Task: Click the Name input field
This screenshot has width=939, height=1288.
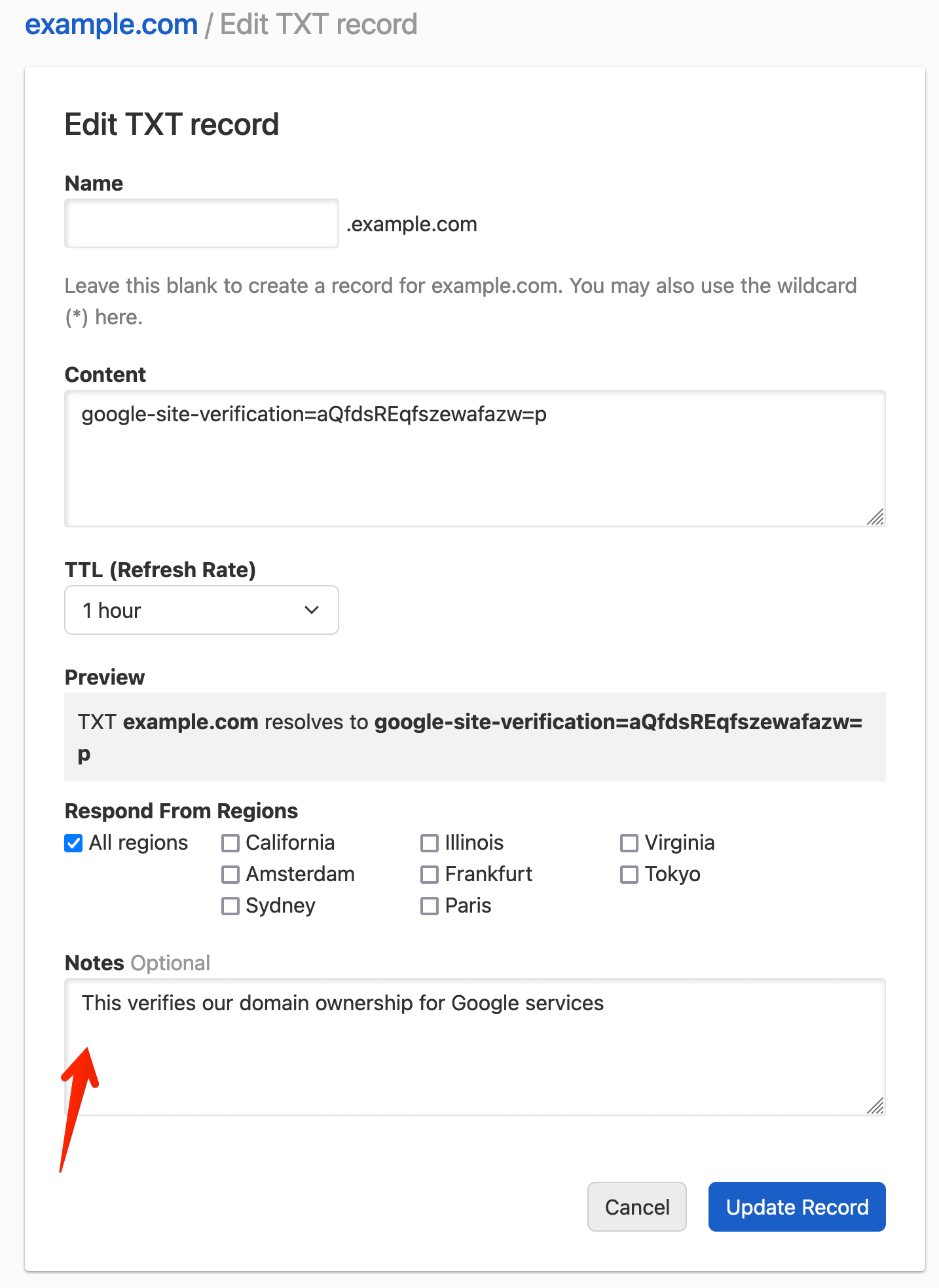Action: (201, 223)
